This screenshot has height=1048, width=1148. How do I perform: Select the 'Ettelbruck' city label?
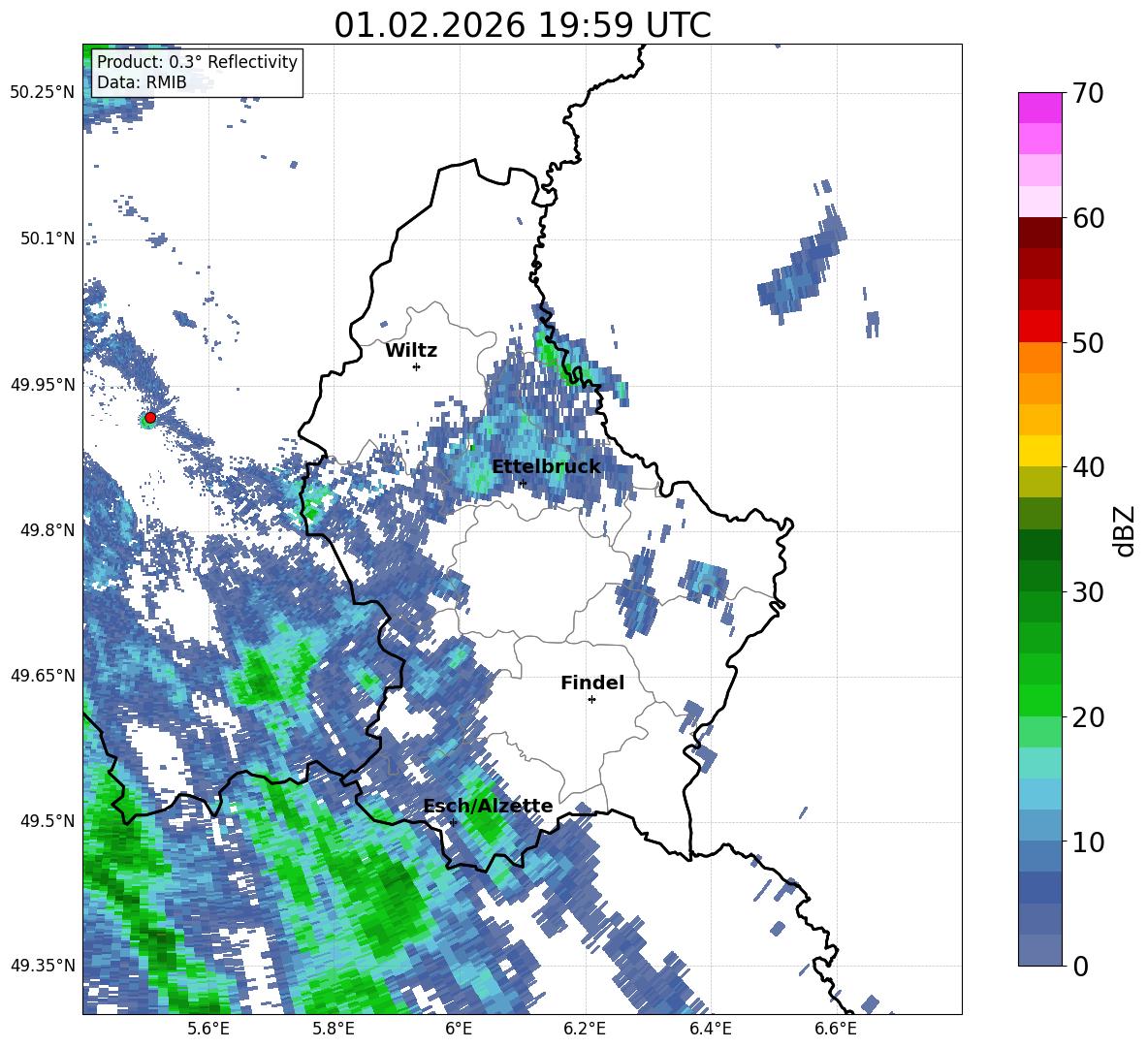tap(546, 467)
